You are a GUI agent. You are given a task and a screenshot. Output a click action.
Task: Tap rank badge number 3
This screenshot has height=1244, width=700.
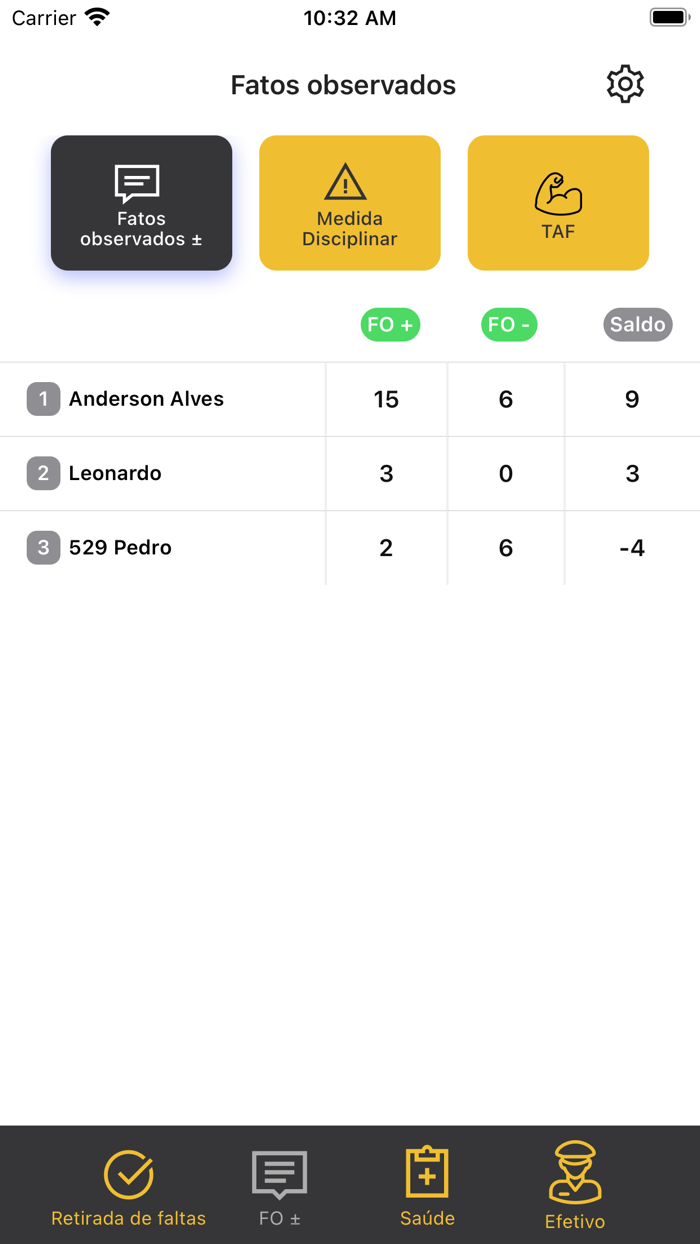pyautogui.click(x=43, y=547)
